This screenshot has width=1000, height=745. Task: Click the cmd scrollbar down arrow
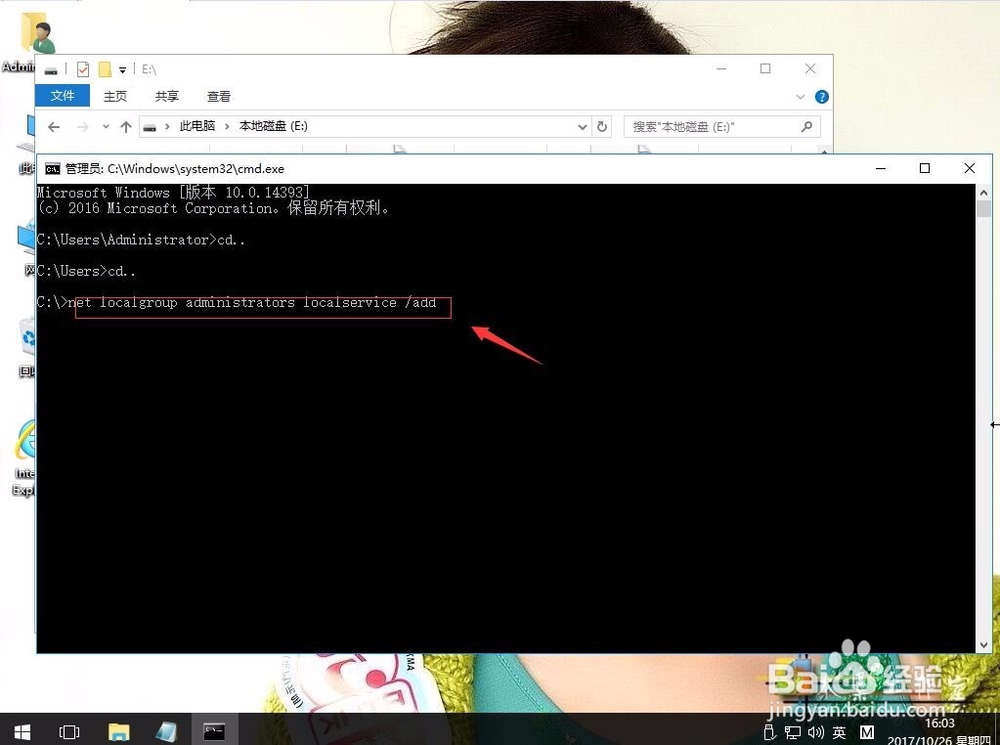pyautogui.click(x=983, y=645)
